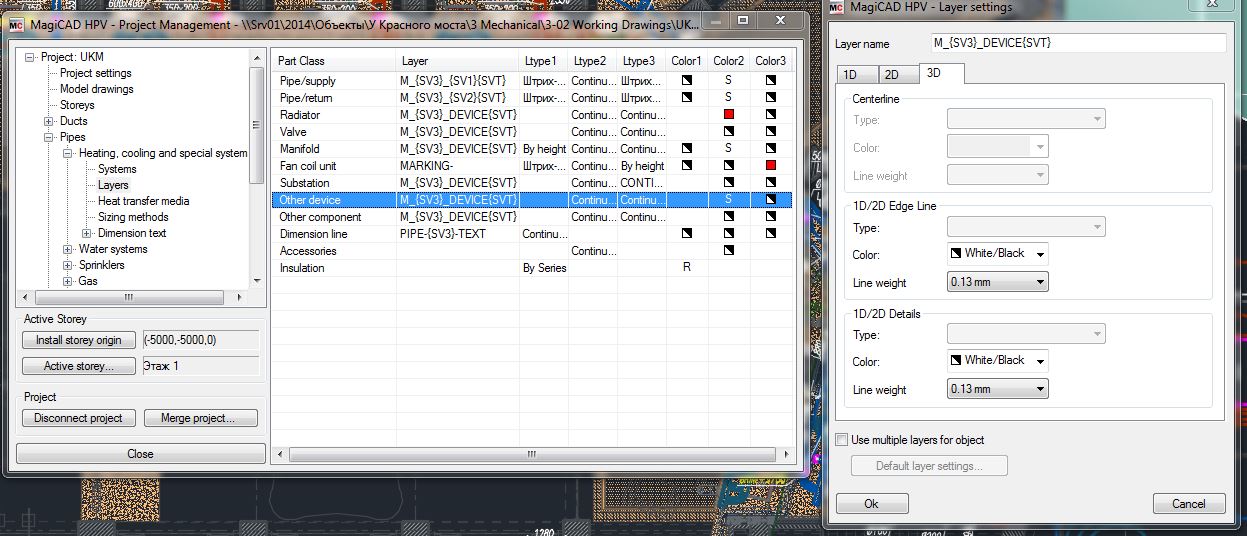Select Layers item in the tree
This screenshot has width=1247, height=536.
pos(113,185)
